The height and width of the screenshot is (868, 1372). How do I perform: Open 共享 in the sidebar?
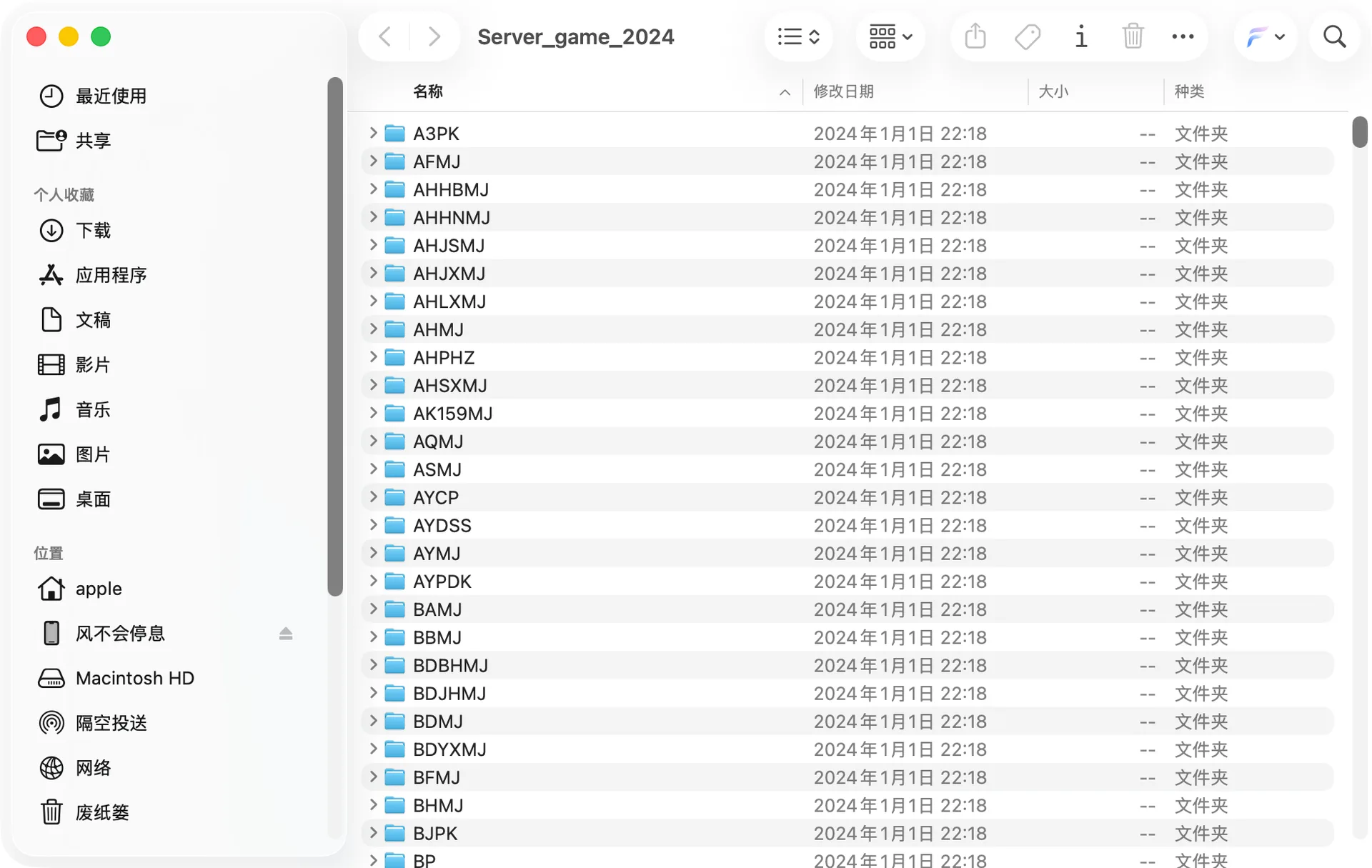93,140
